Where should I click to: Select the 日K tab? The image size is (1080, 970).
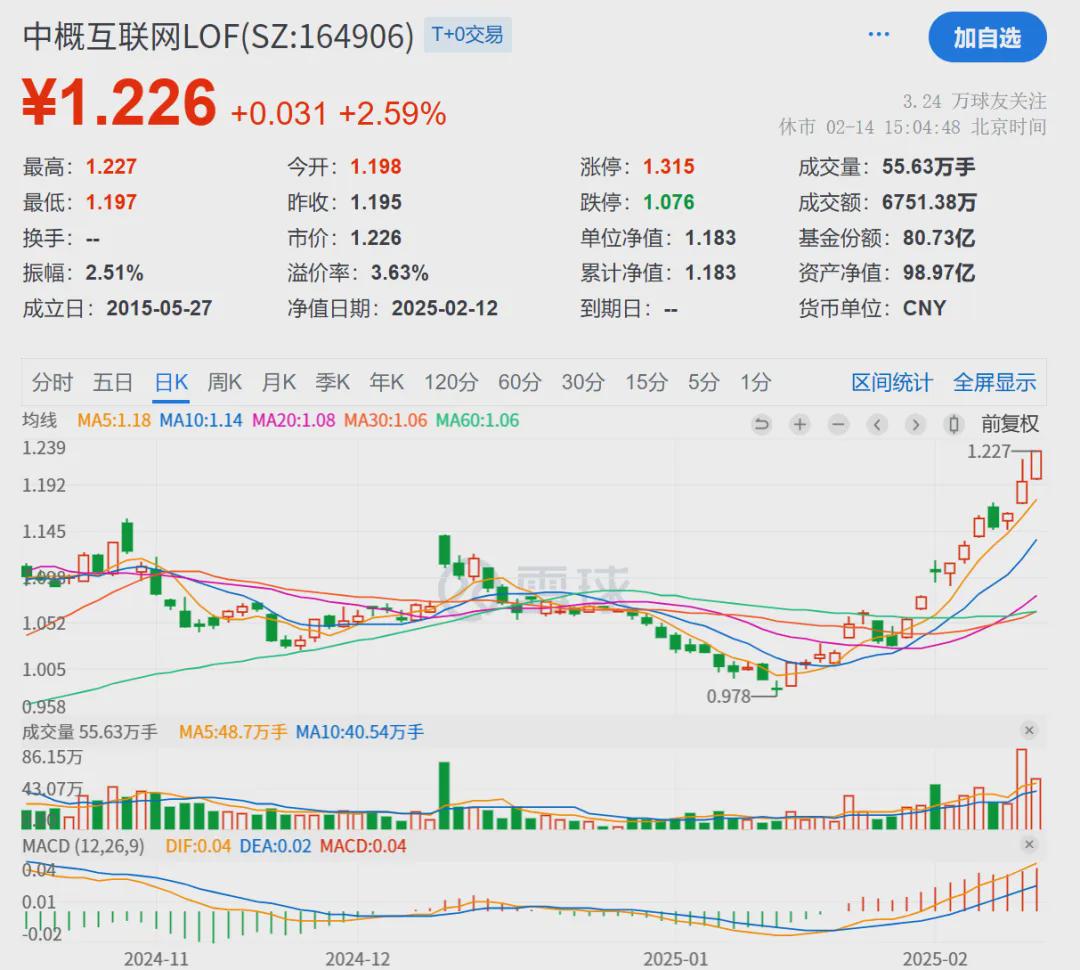[x=171, y=382]
